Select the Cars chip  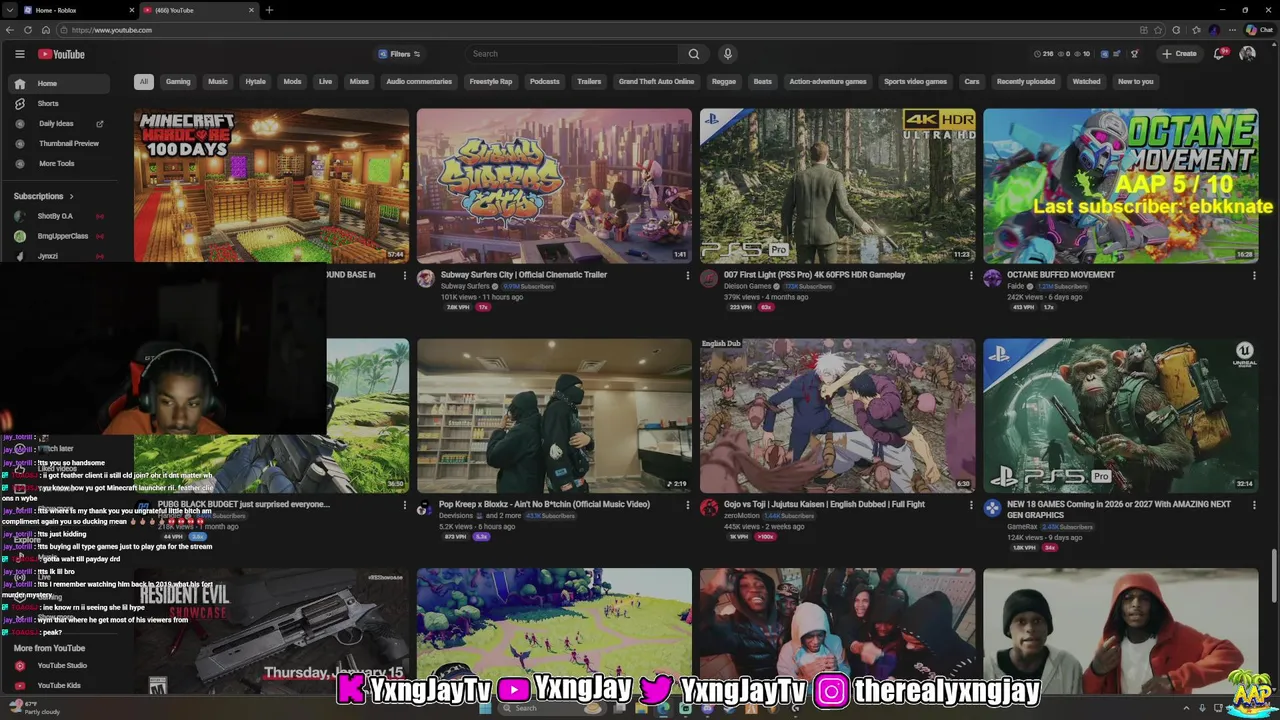972,82
